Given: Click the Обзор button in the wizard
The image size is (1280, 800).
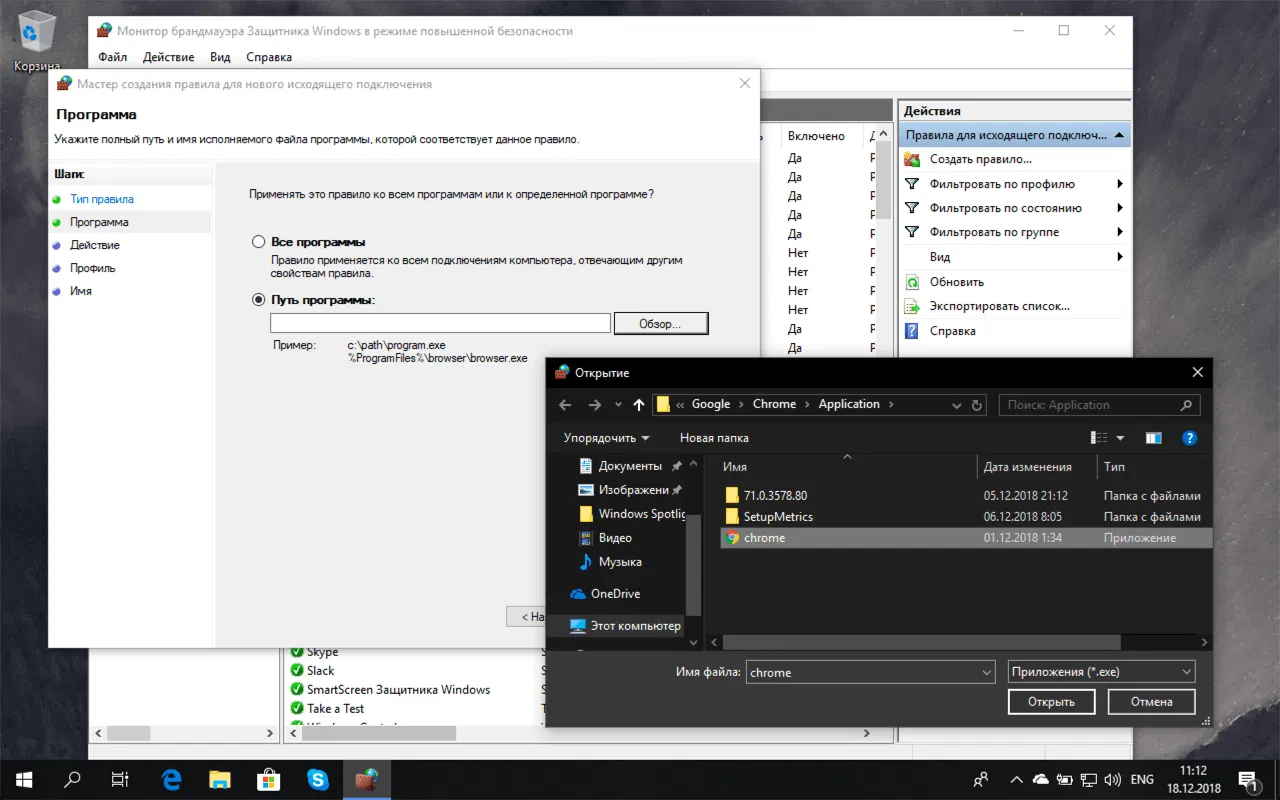Looking at the screenshot, I should (661, 322).
